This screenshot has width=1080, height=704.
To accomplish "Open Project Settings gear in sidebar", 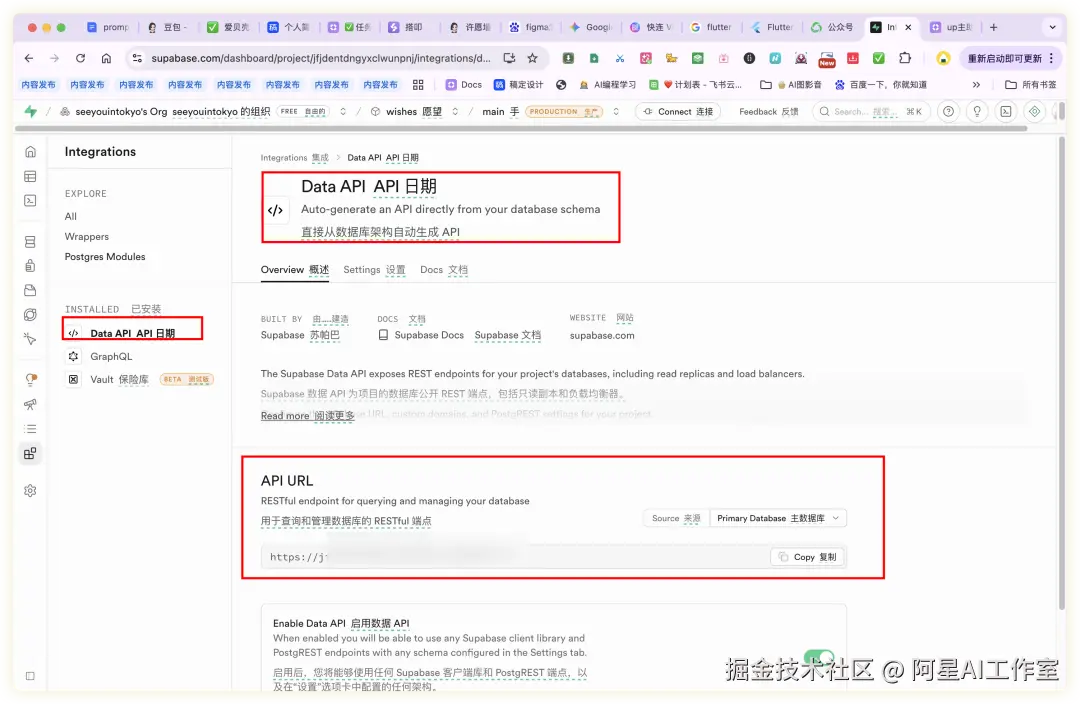I will tap(30, 490).
